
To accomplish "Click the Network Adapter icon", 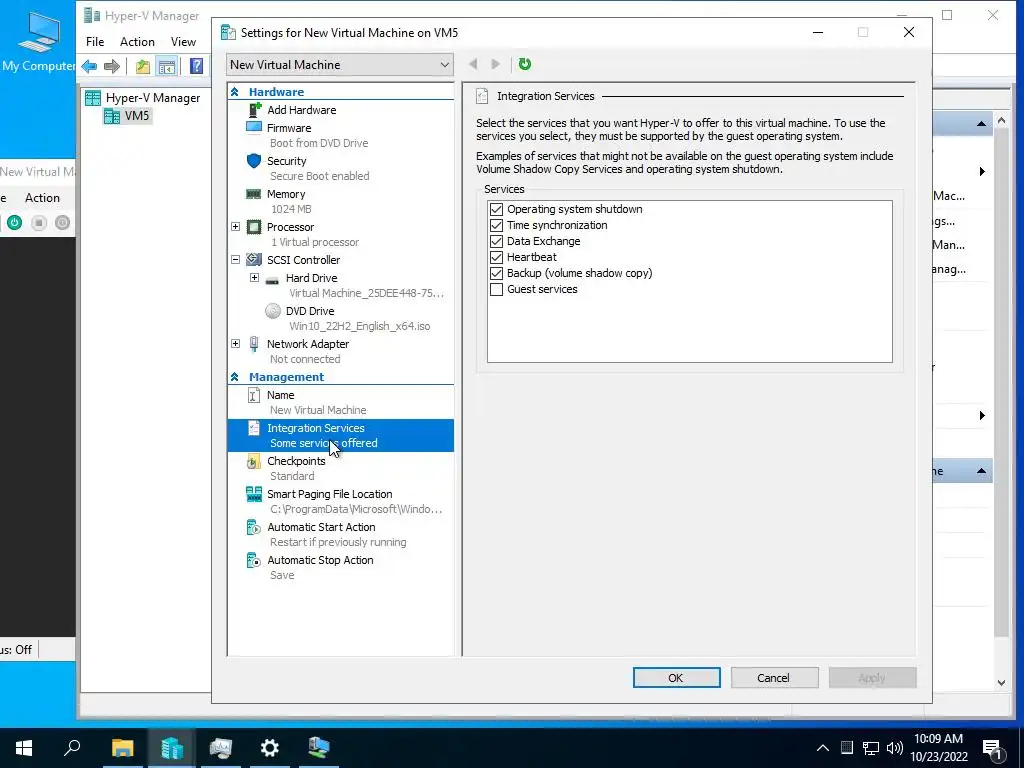I will tap(254, 344).
